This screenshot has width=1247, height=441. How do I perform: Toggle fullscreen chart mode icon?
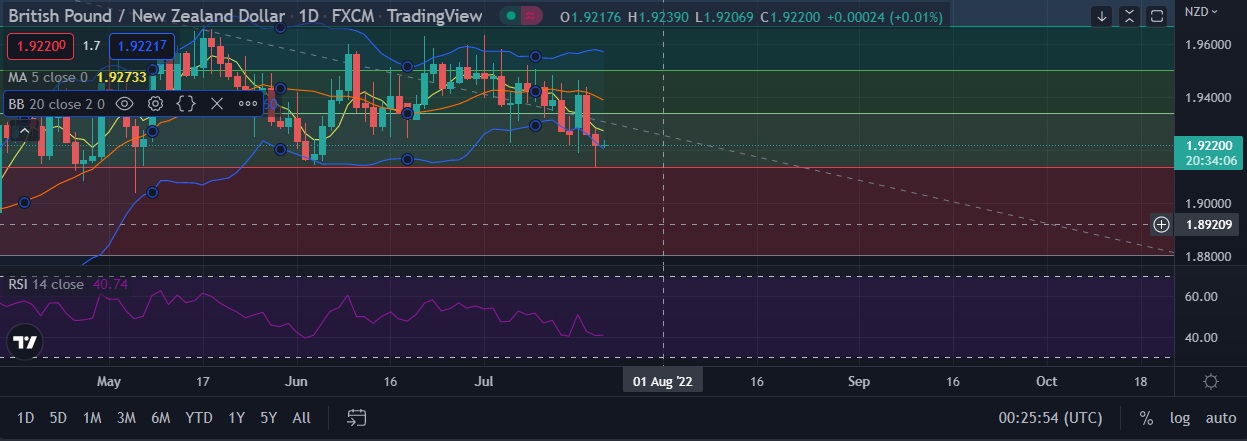pyautogui.click(x=1156, y=16)
